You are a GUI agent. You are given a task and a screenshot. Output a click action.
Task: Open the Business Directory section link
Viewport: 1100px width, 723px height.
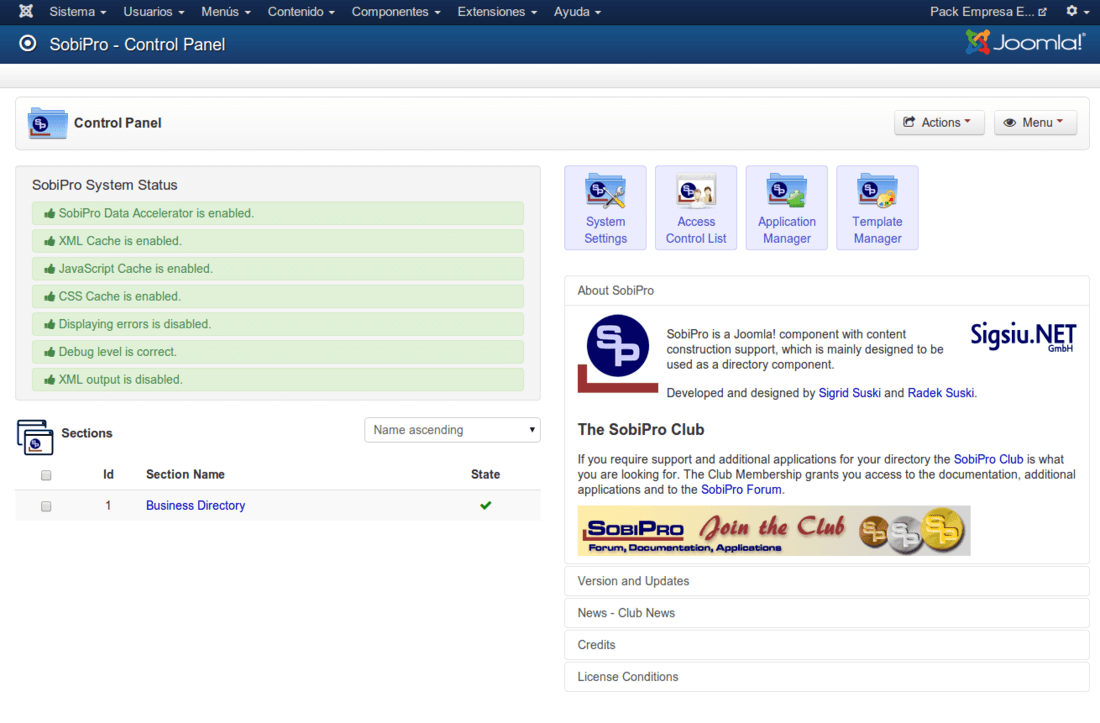(196, 506)
